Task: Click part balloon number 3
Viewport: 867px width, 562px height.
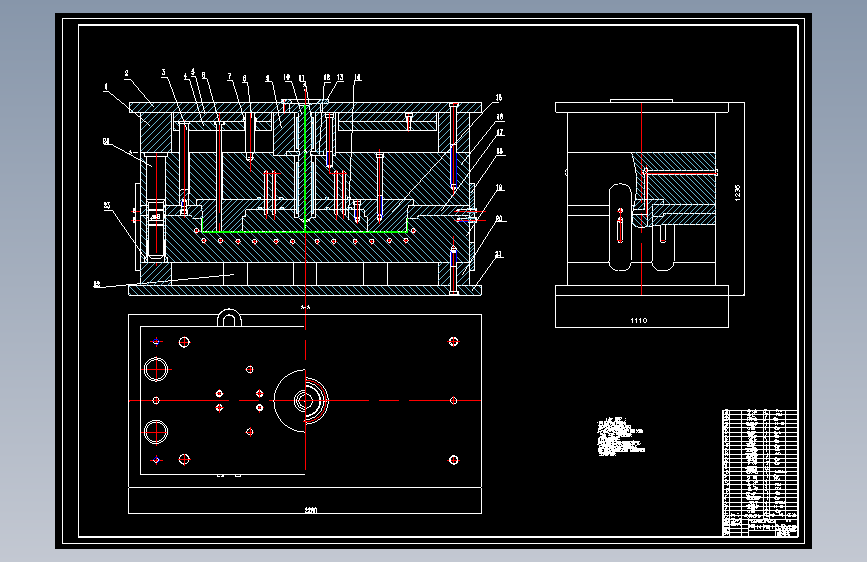Action: coord(164,72)
